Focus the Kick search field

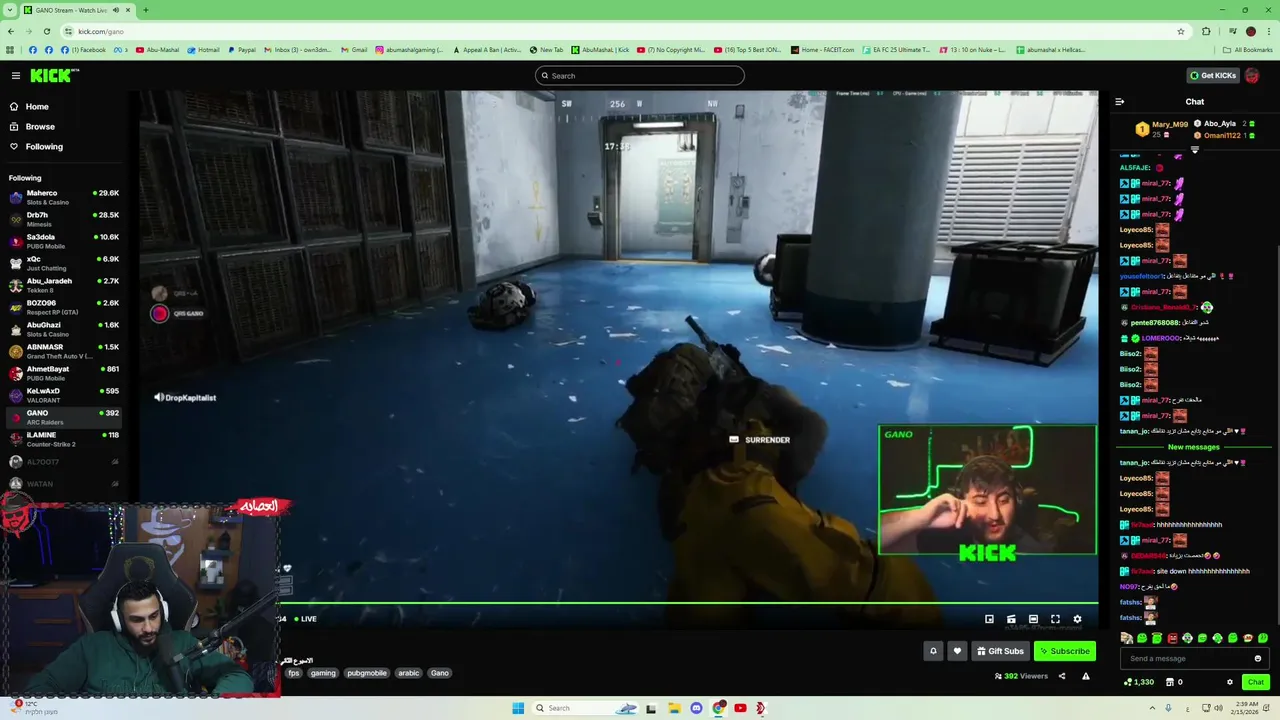coord(640,76)
